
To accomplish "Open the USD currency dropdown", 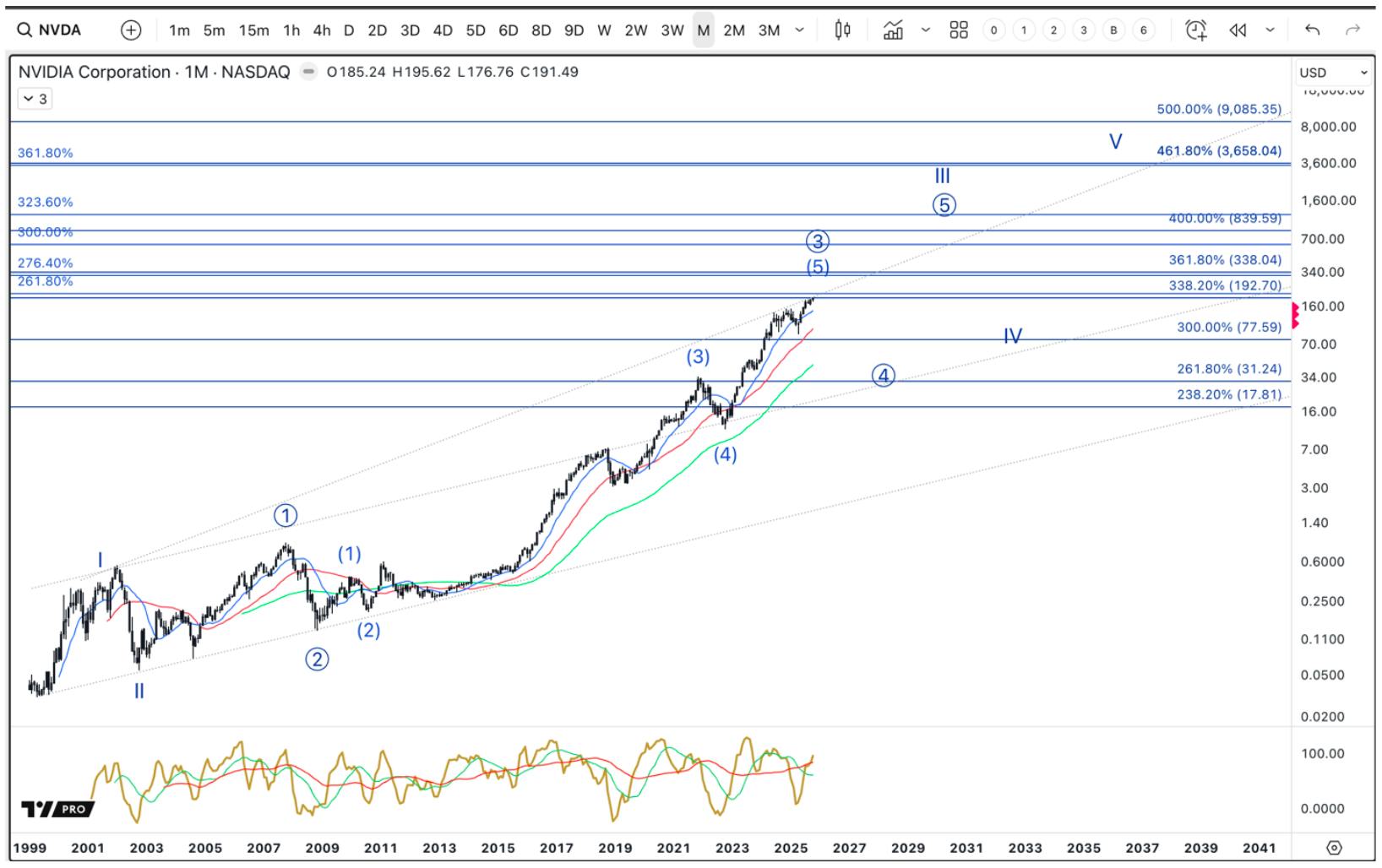I will [1333, 73].
